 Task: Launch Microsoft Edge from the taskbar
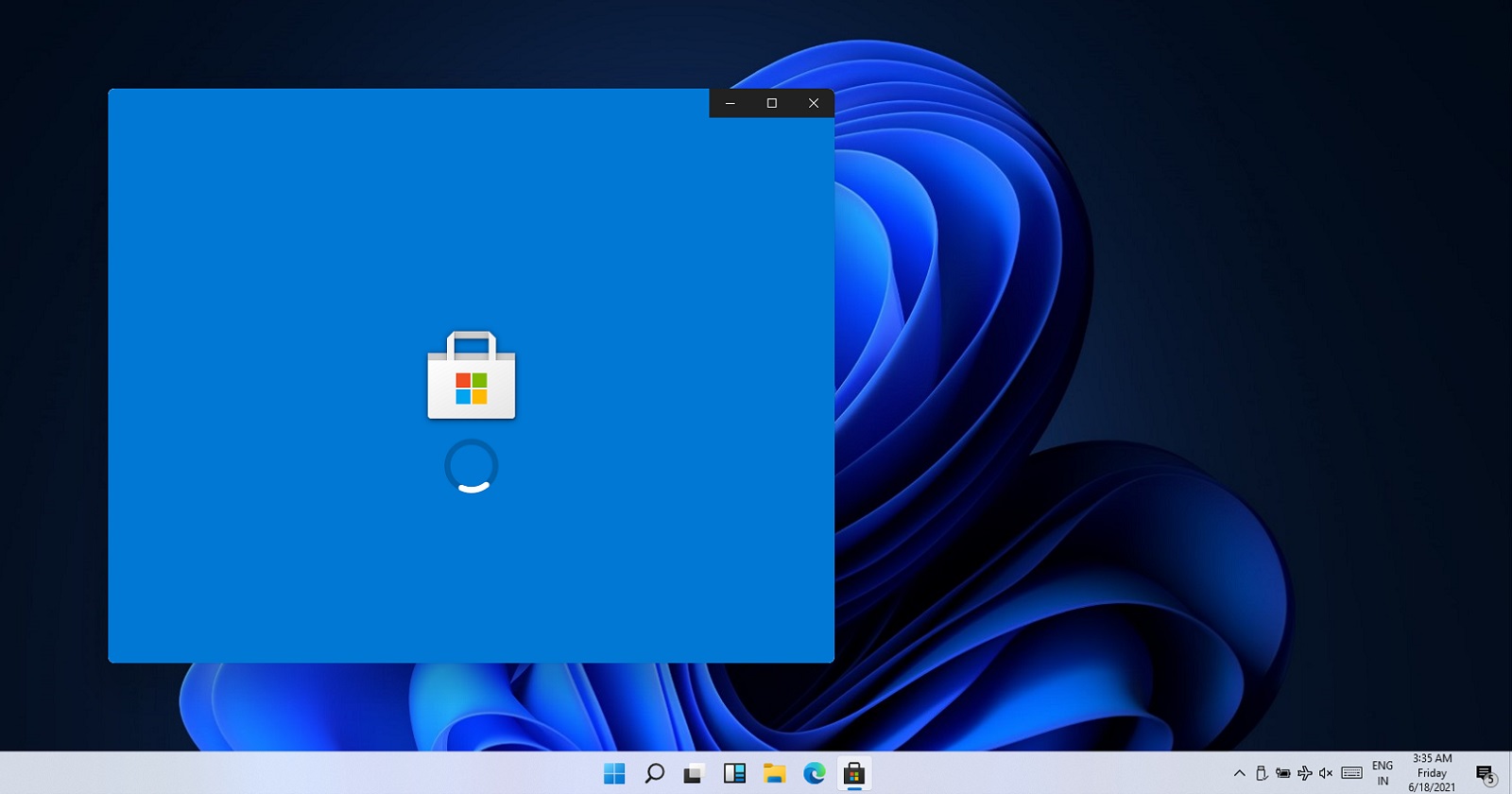pyautogui.click(x=815, y=773)
